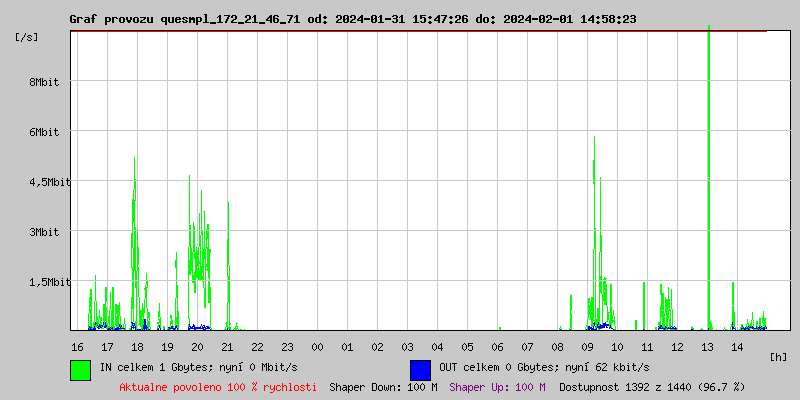Click the red 'Aktualne povoleno 100 % rychlosti' text
800x400 pixels.
[218, 387]
